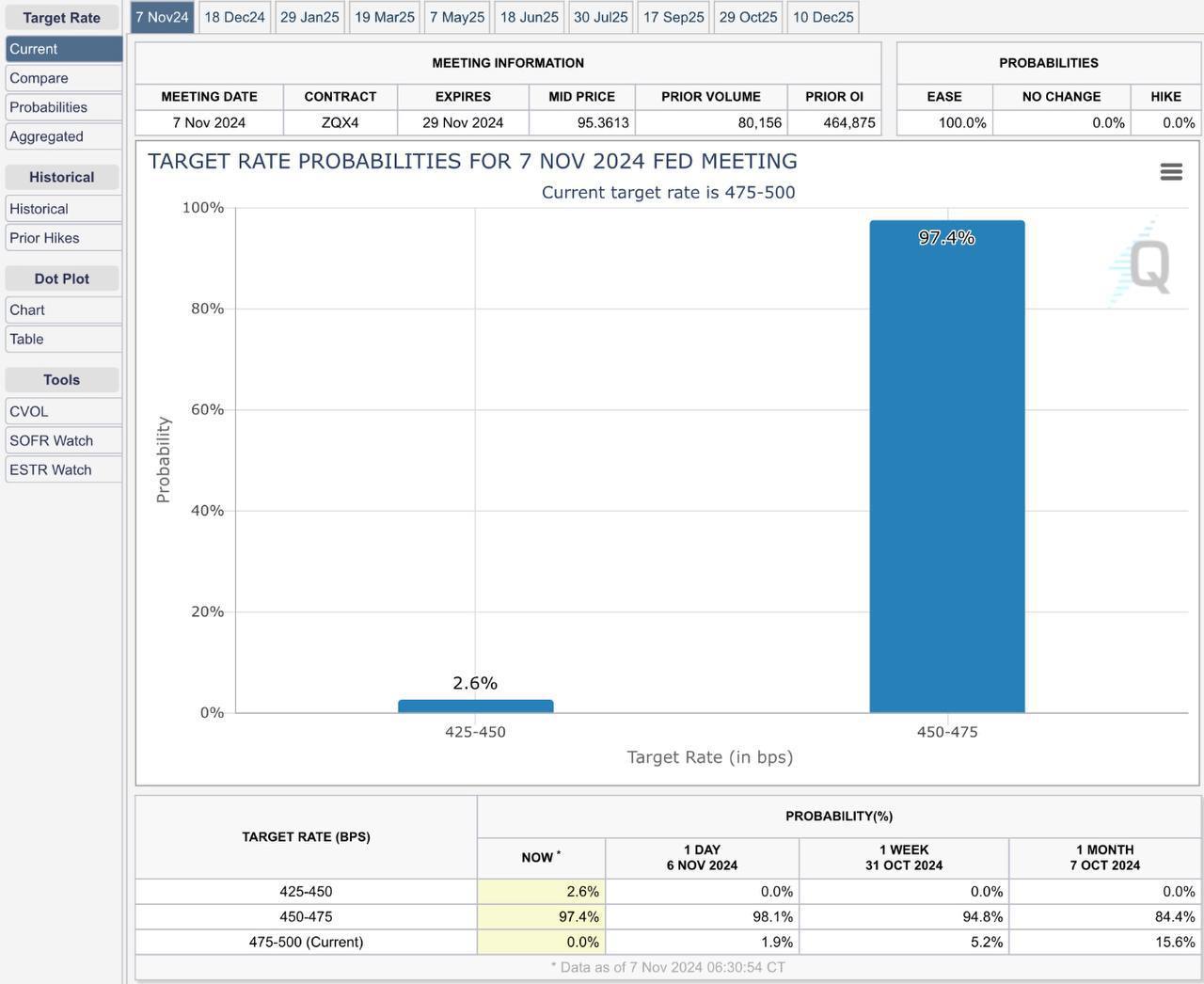Click the 5.2% 1 week cell
The height and width of the screenshot is (984, 1204).
[x=904, y=942]
